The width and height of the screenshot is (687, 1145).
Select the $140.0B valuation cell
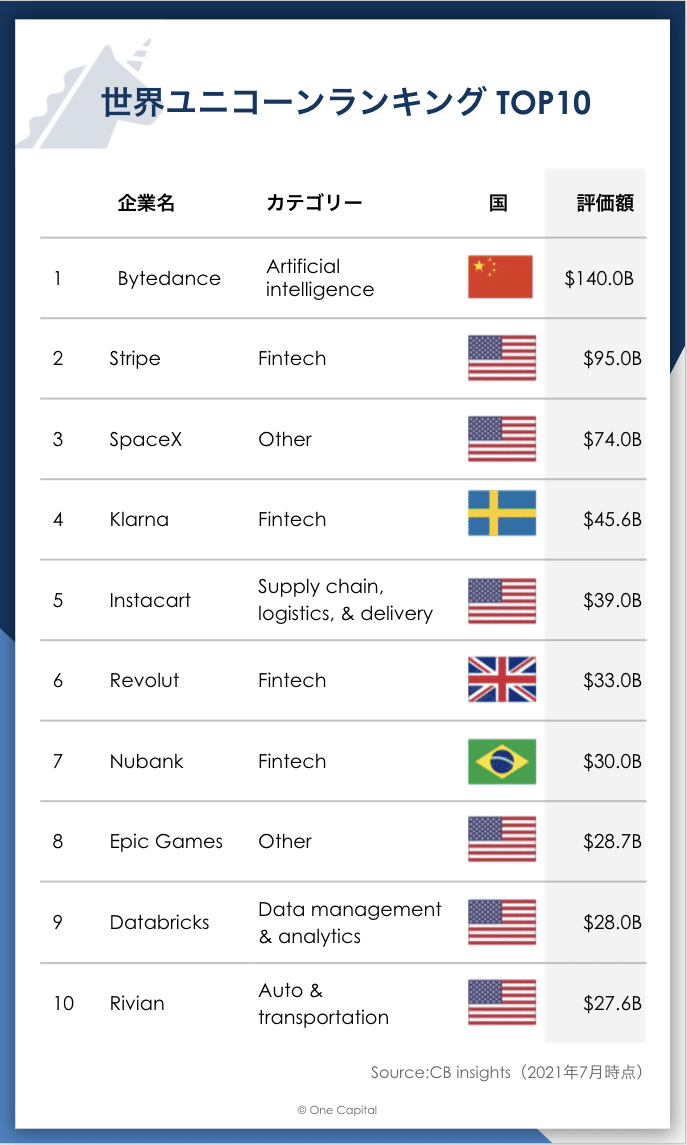[x=599, y=278]
